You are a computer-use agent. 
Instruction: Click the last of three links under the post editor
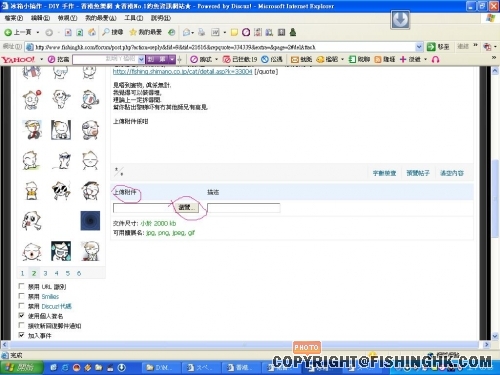tap(452, 173)
